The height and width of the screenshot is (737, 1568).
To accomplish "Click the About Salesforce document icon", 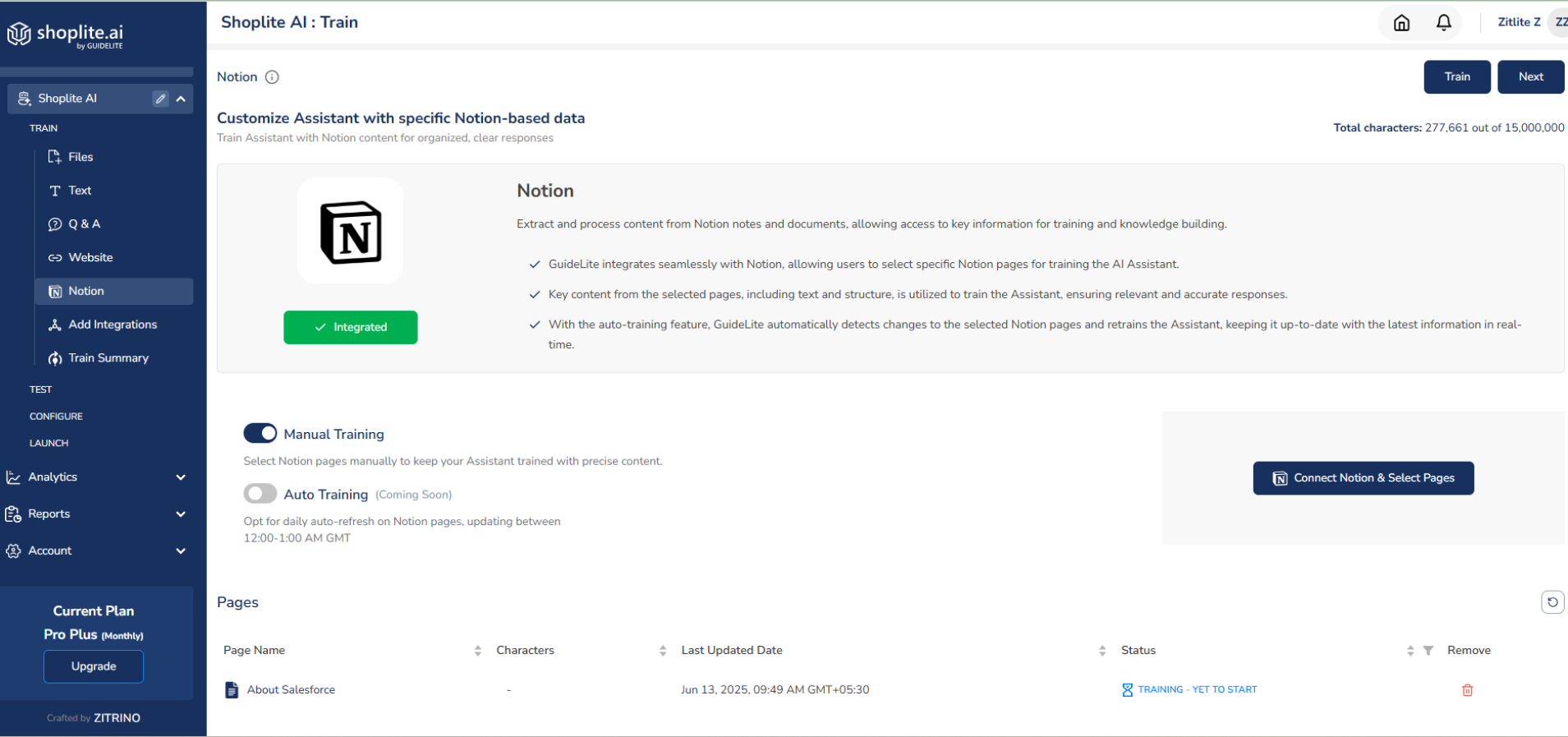I will [x=232, y=690].
